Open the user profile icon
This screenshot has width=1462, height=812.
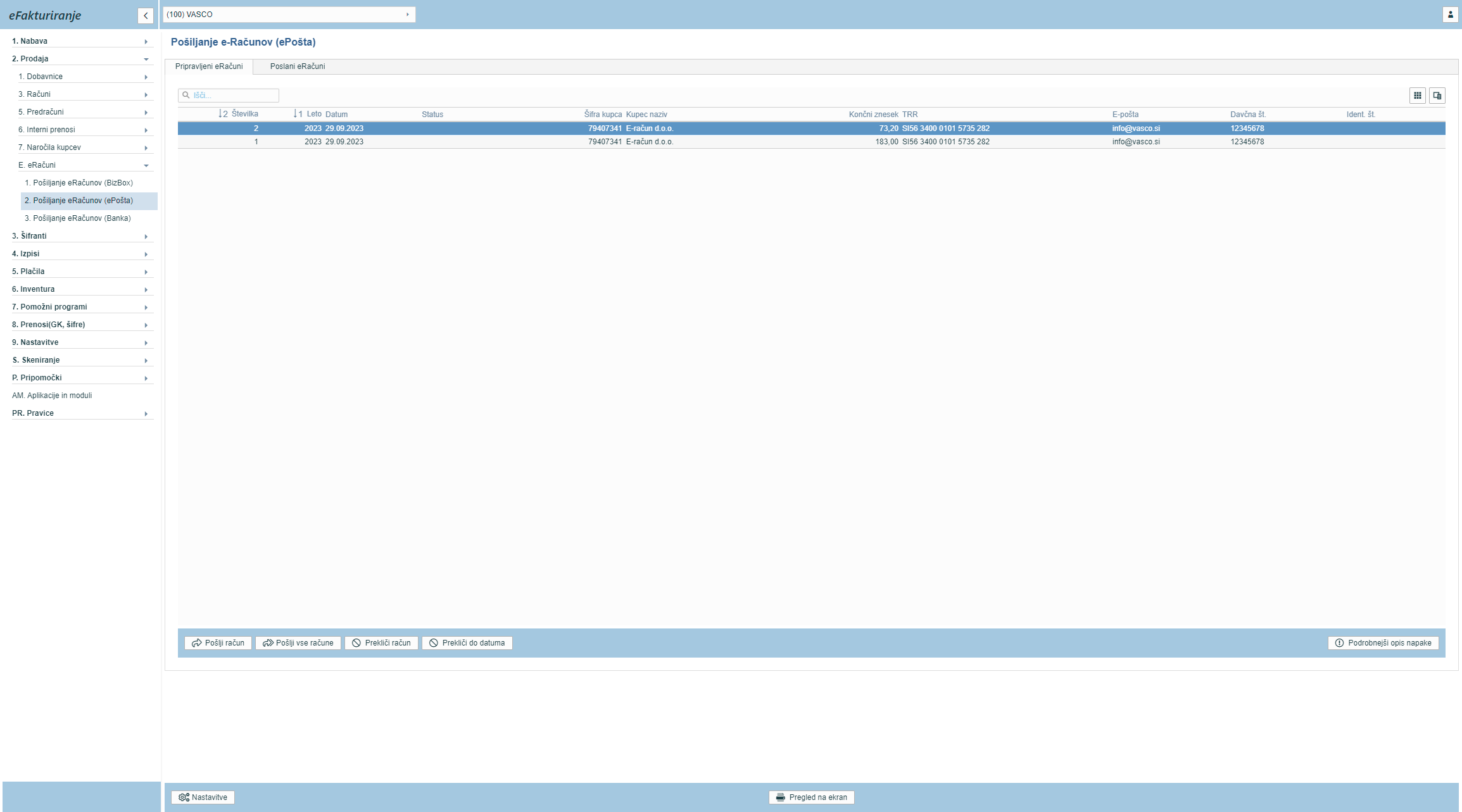tap(1450, 15)
